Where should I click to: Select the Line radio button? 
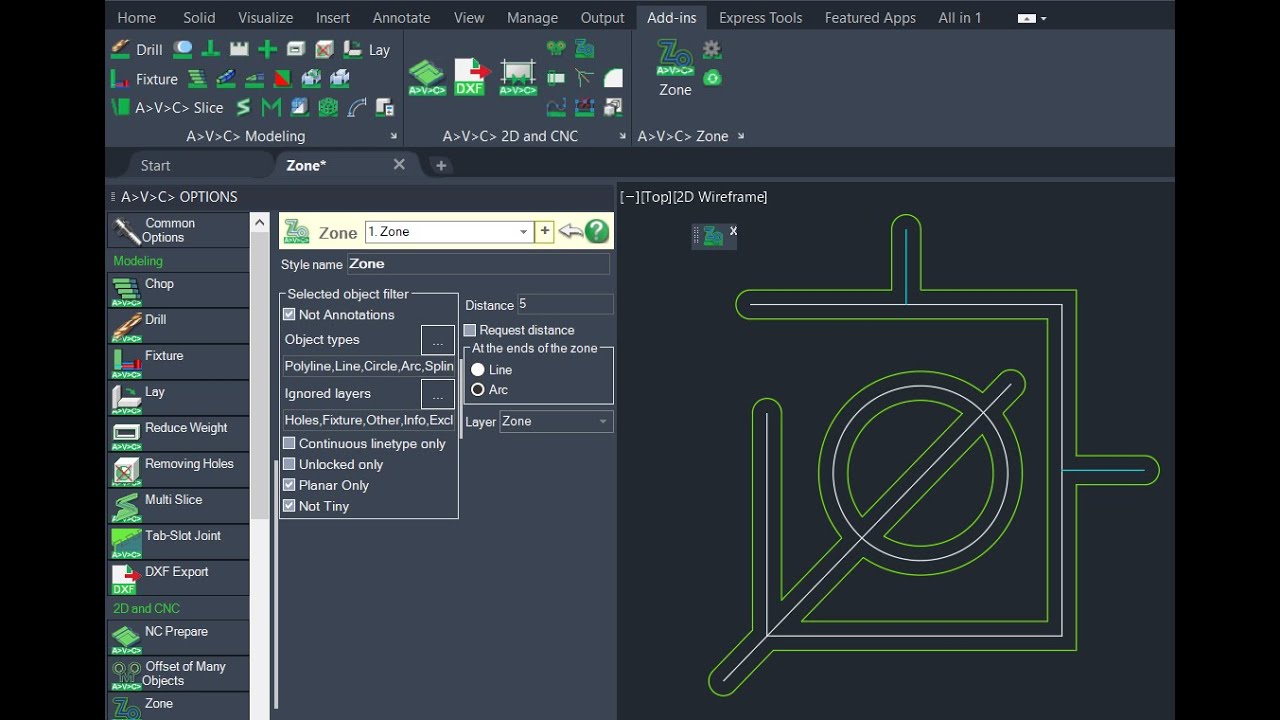tap(478, 370)
